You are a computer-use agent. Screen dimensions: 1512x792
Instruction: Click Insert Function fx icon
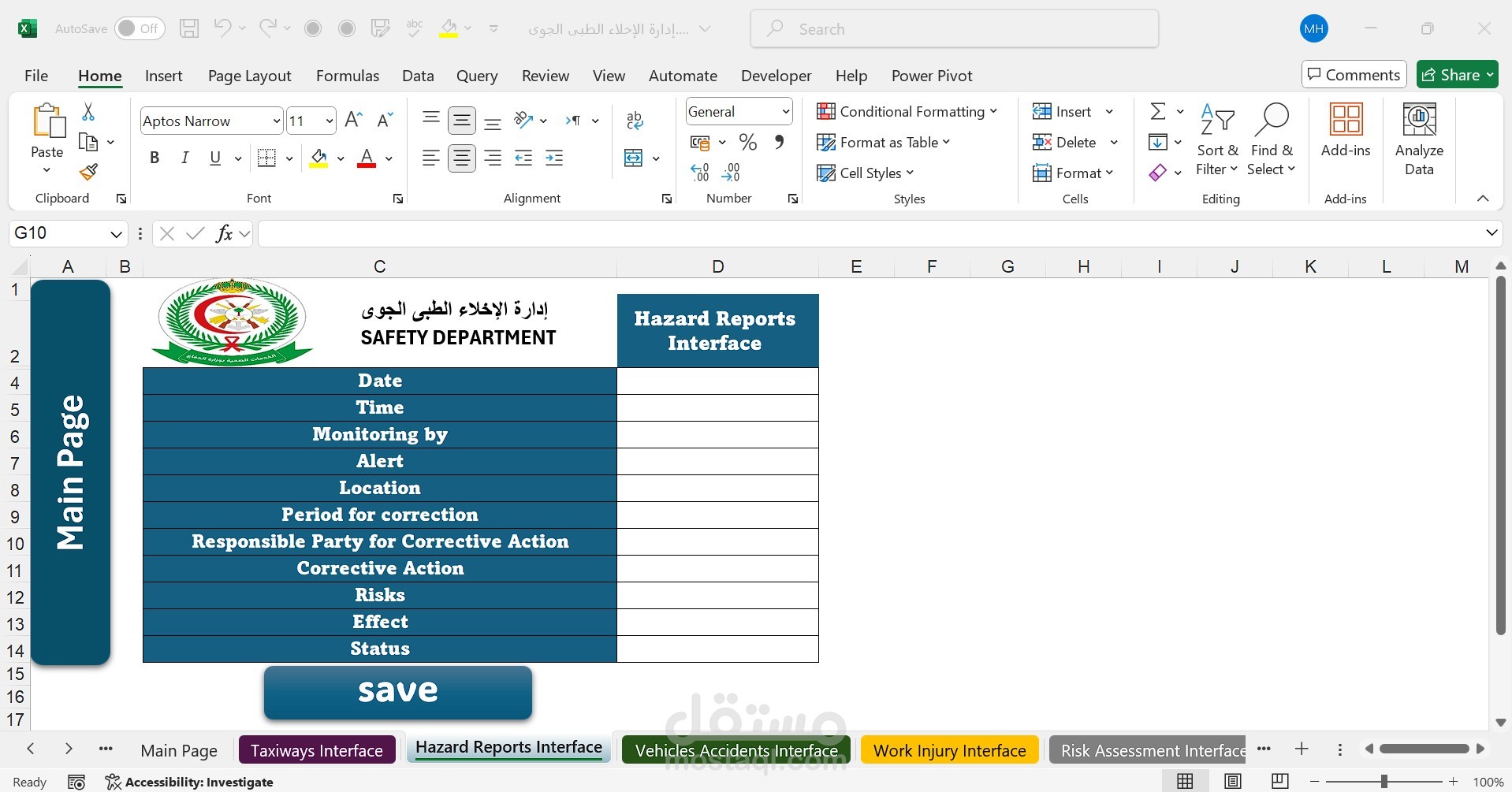pyautogui.click(x=225, y=233)
